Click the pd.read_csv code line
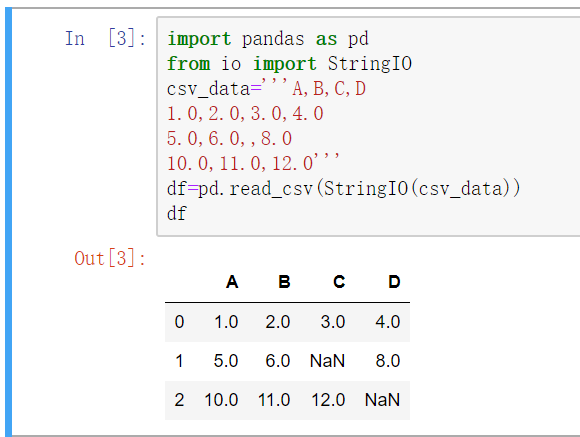Screen dimensions: 580x437 (344, 188)
